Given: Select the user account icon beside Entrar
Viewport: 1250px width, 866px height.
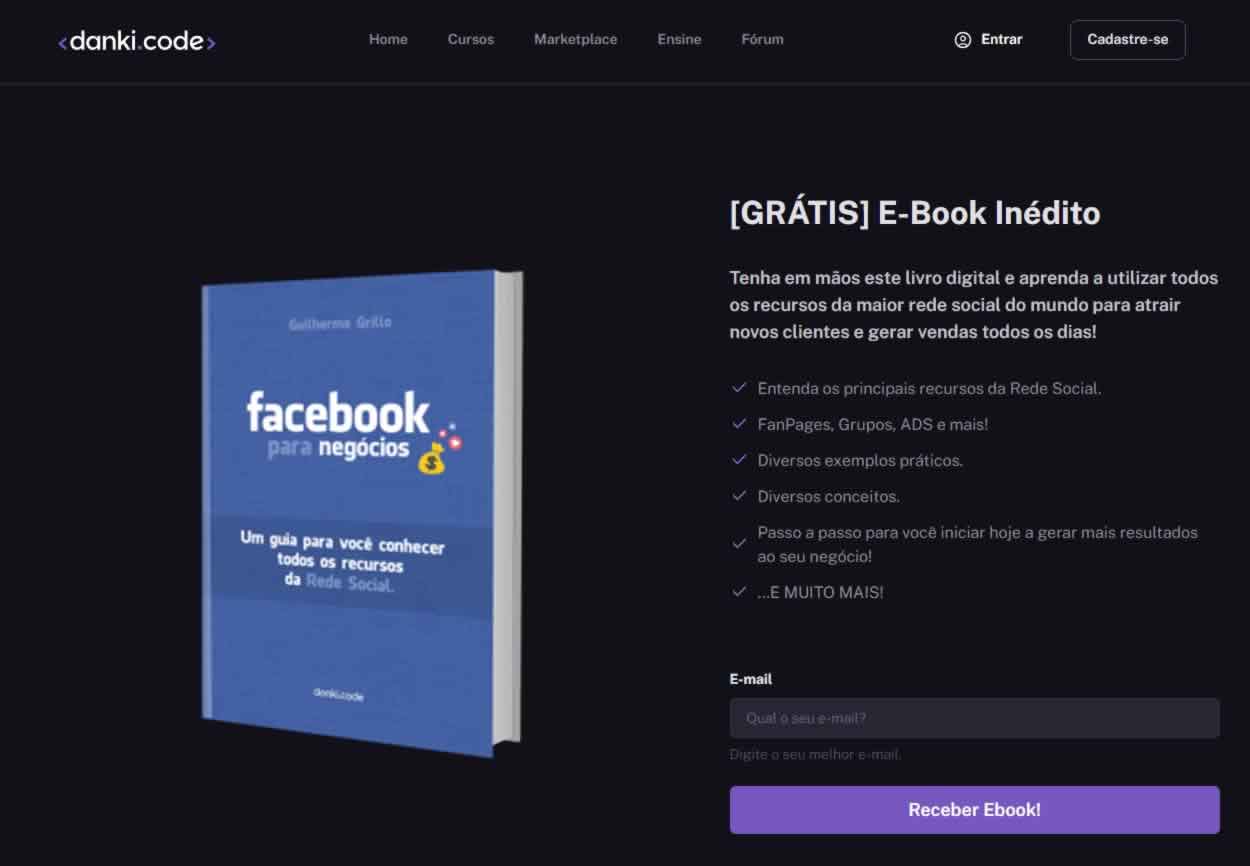Looking at the screenshot, I should [x=962, y=40].
